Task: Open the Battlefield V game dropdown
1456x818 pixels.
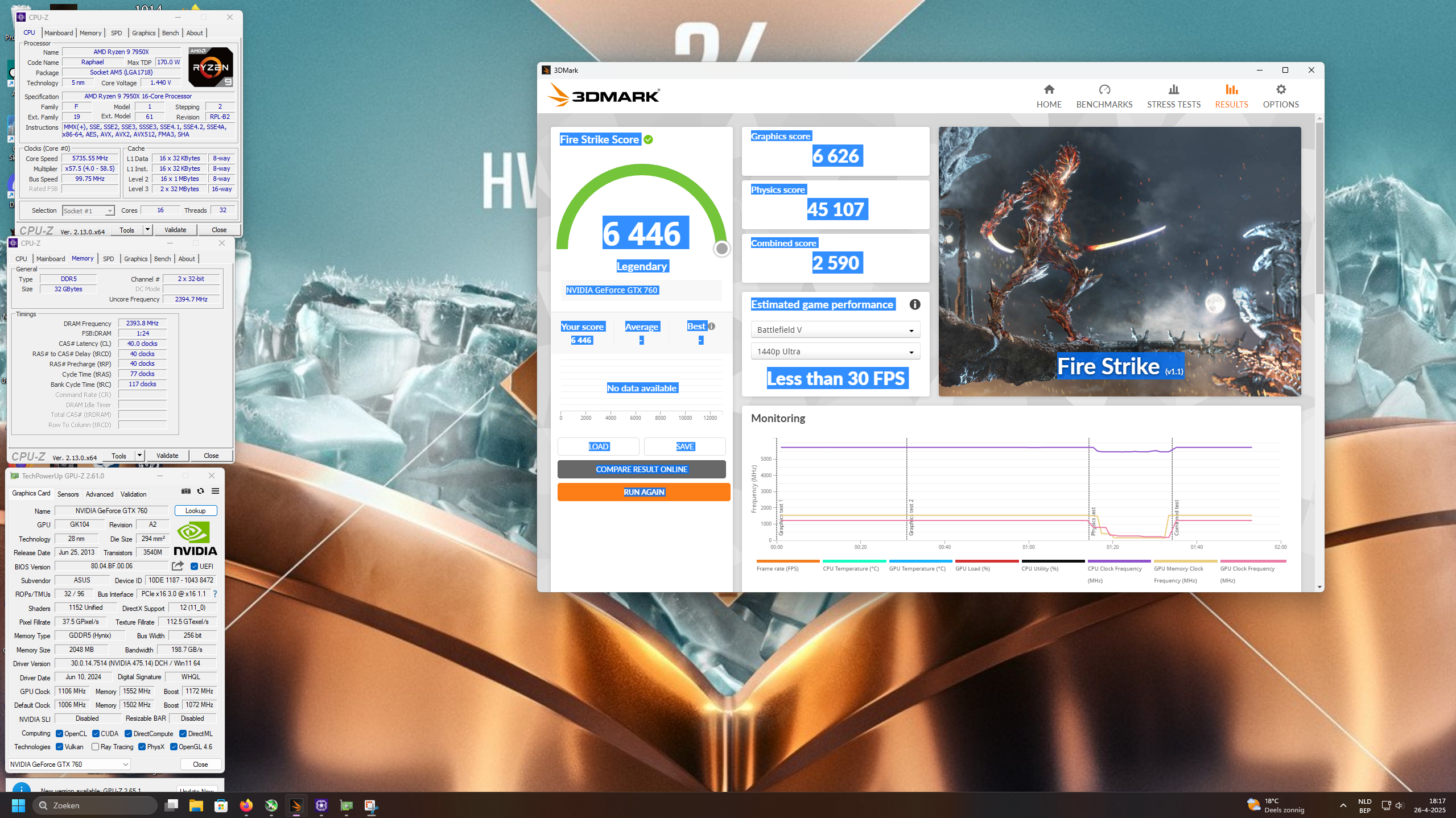Action: point(835,330)
